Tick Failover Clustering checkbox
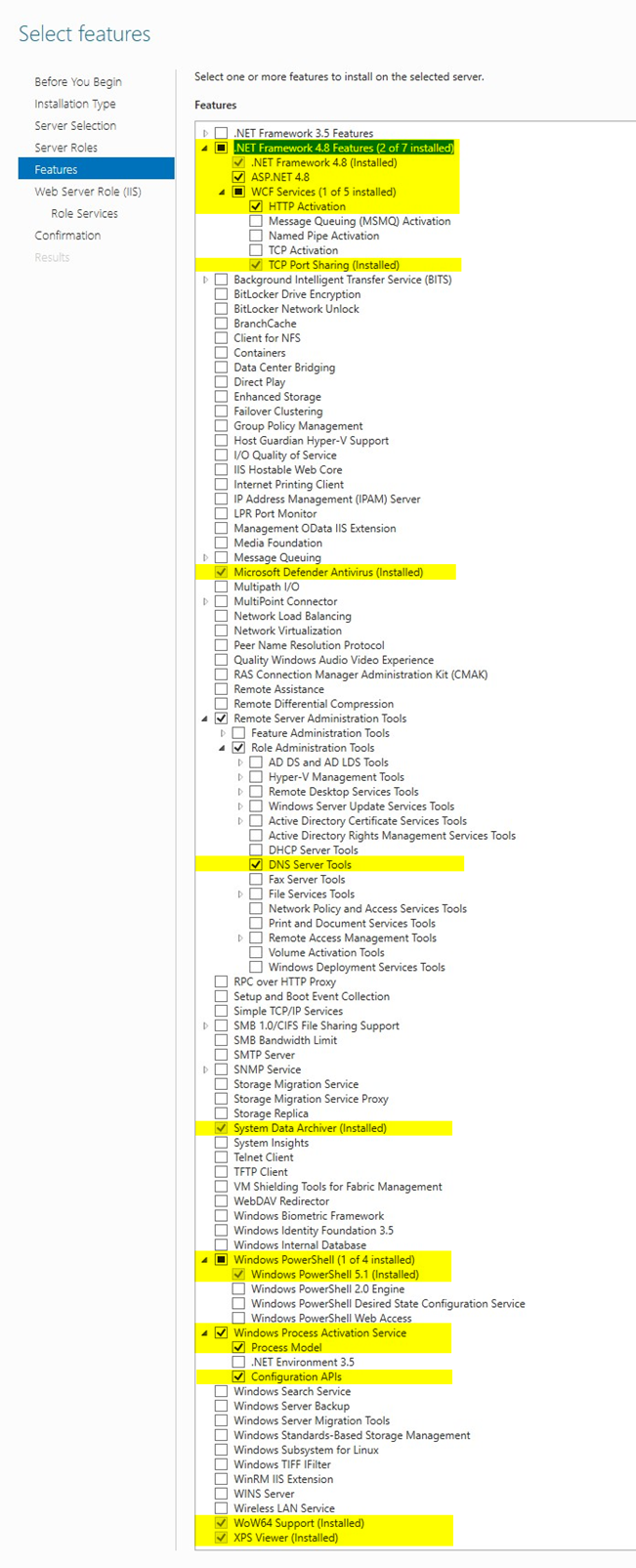This screenshot has height=1568, width=636. tap(222, 412)
